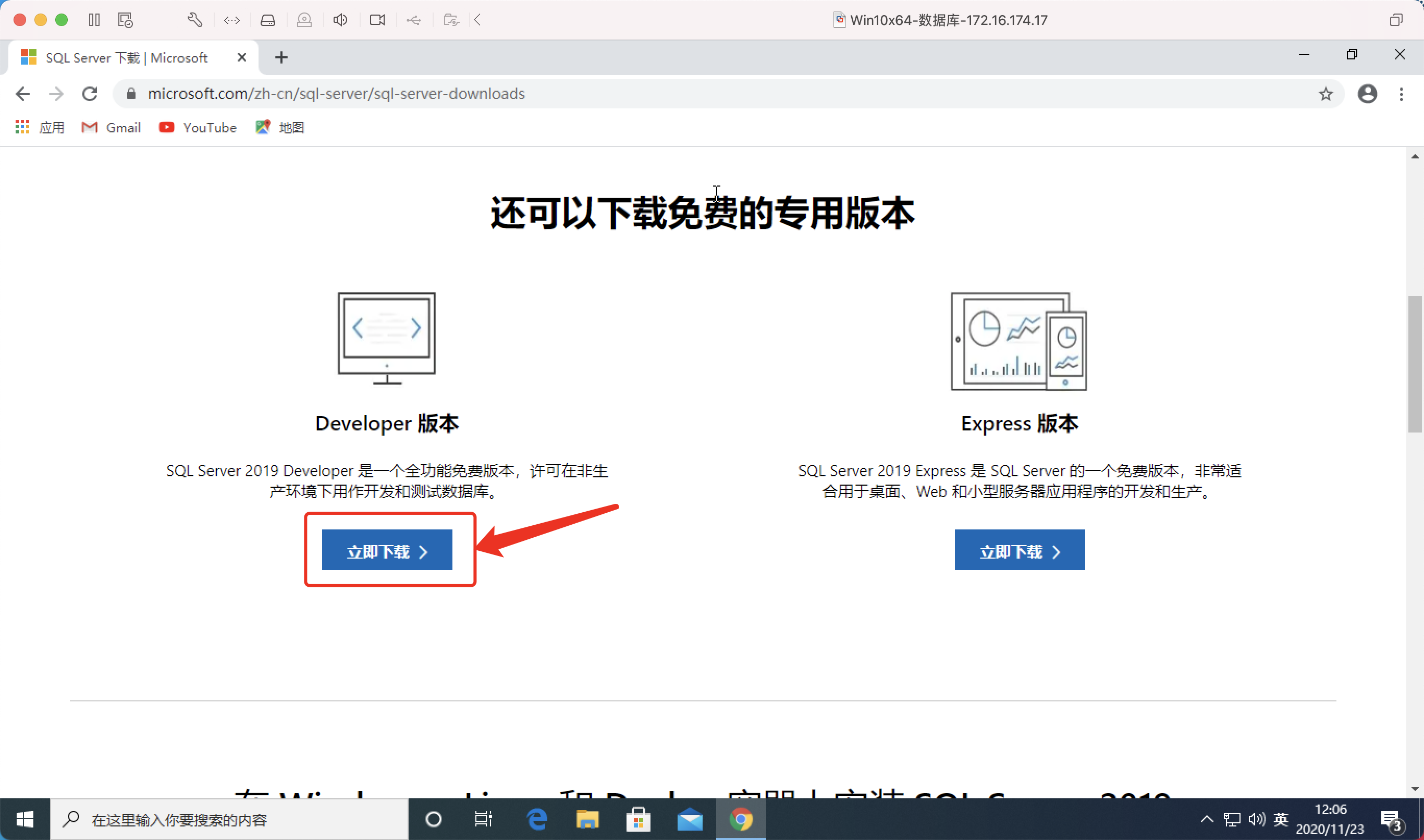The image size is (1424, 840).
Task: Click 立即下载 under Developer 版本
Action: [387, 550]
